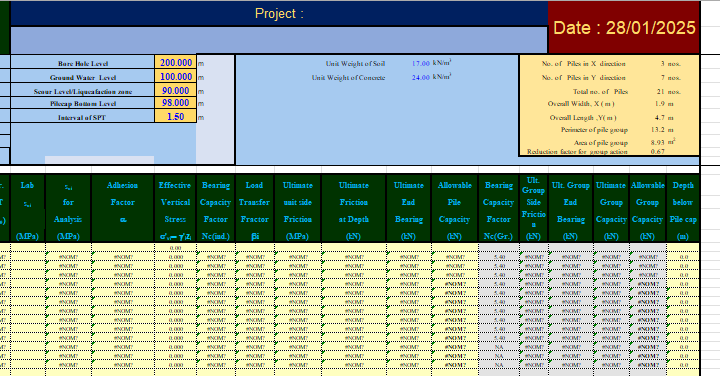Click the piles in X direction value 3
This screenshot has width=720, height=376.
(x=663, y=63)
